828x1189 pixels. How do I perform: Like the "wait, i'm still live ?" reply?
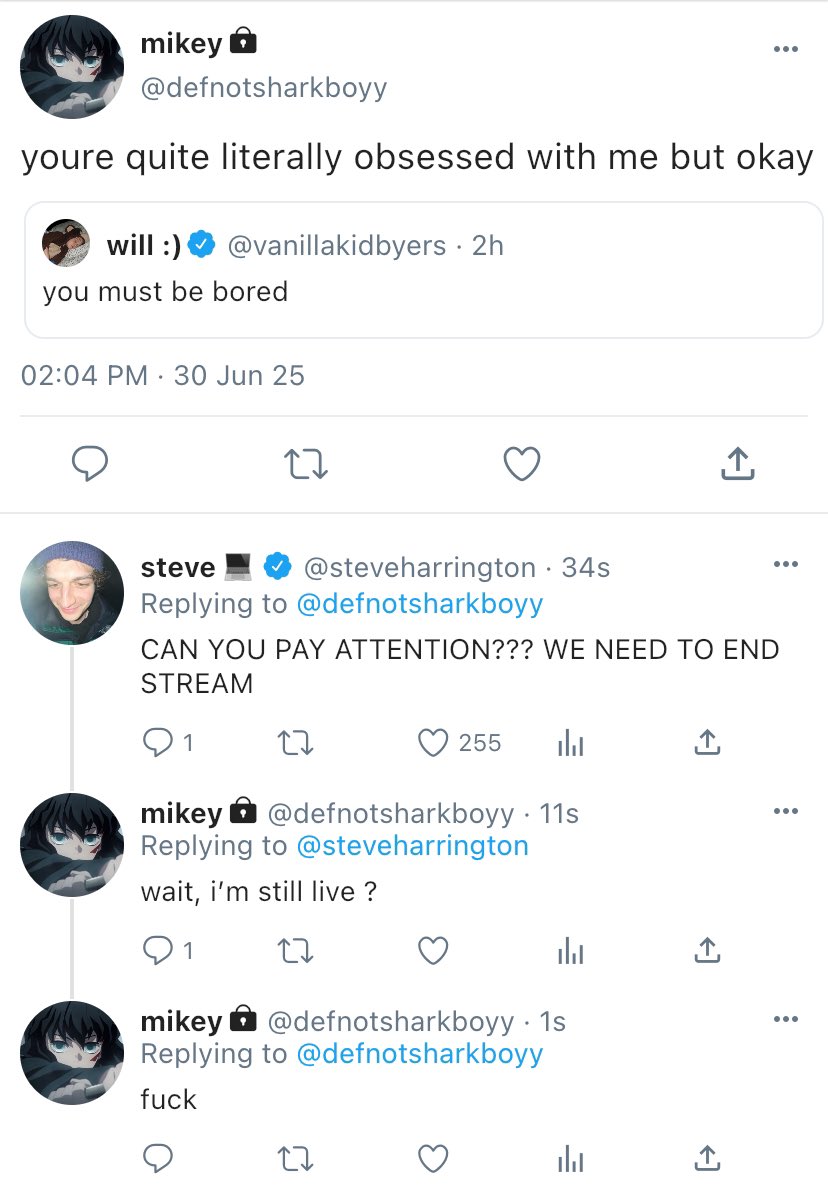(x=432, y=950)
